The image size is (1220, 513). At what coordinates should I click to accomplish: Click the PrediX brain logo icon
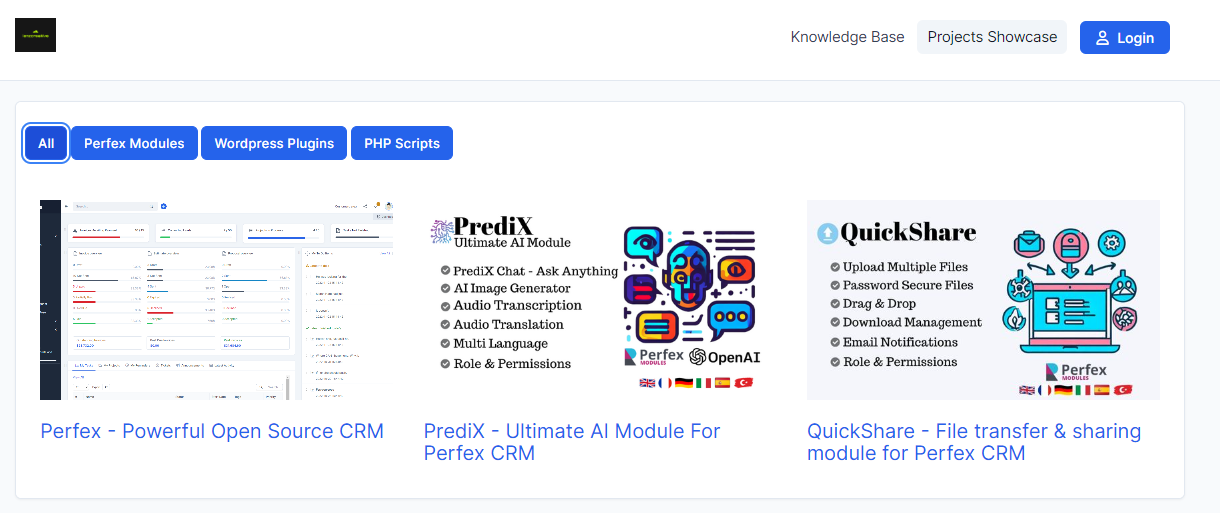pyautogui.click(x=441, y=233)
